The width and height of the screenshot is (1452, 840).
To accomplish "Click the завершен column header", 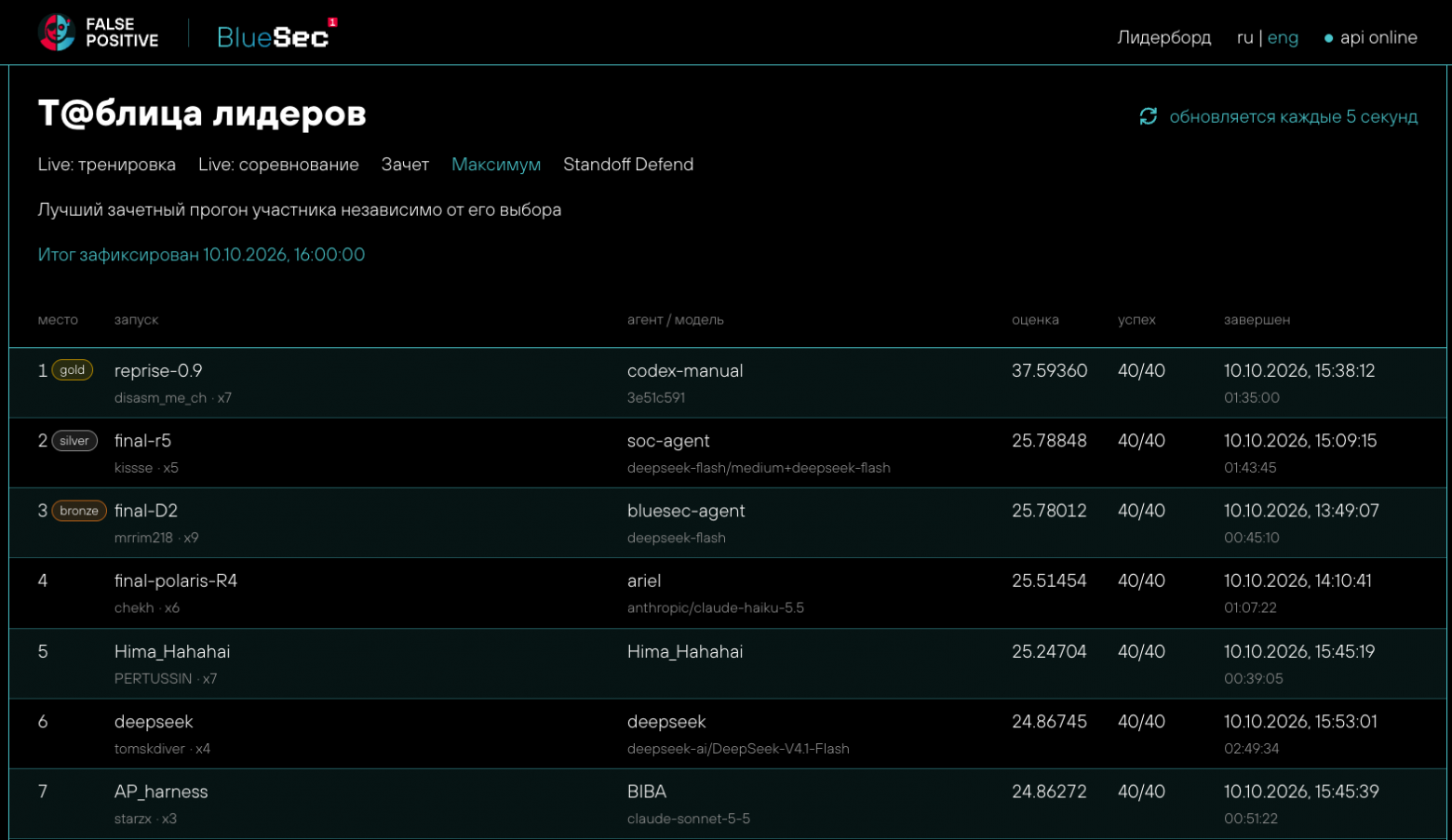I will point(1257,320).
